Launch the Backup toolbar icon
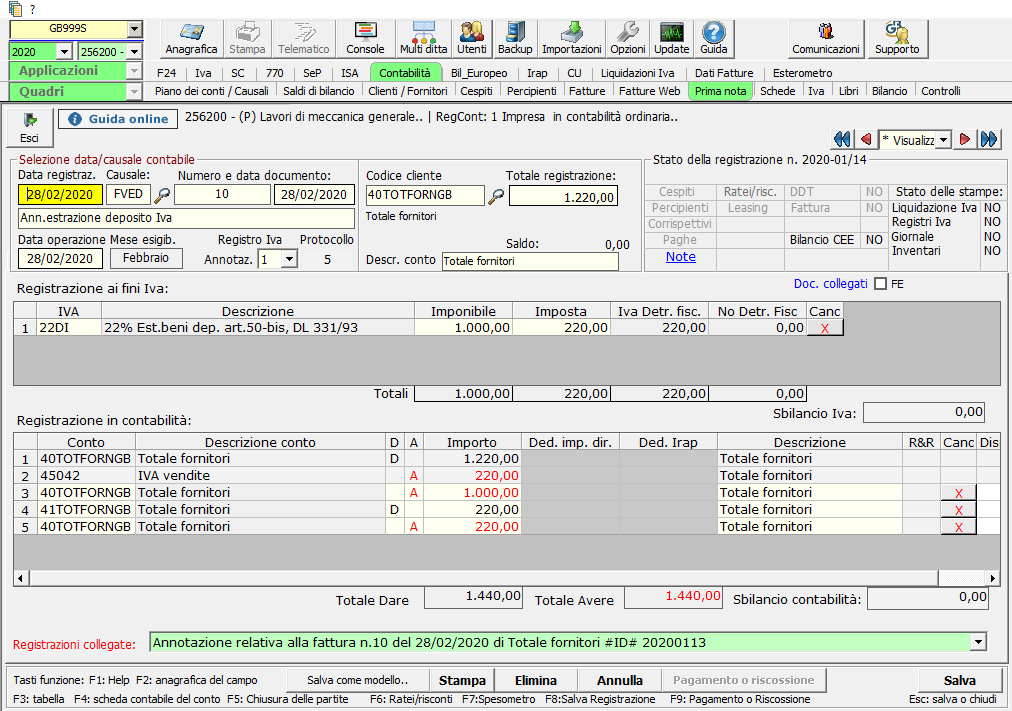The height and width of the screenshot is (711, 1012). [515, 39]
